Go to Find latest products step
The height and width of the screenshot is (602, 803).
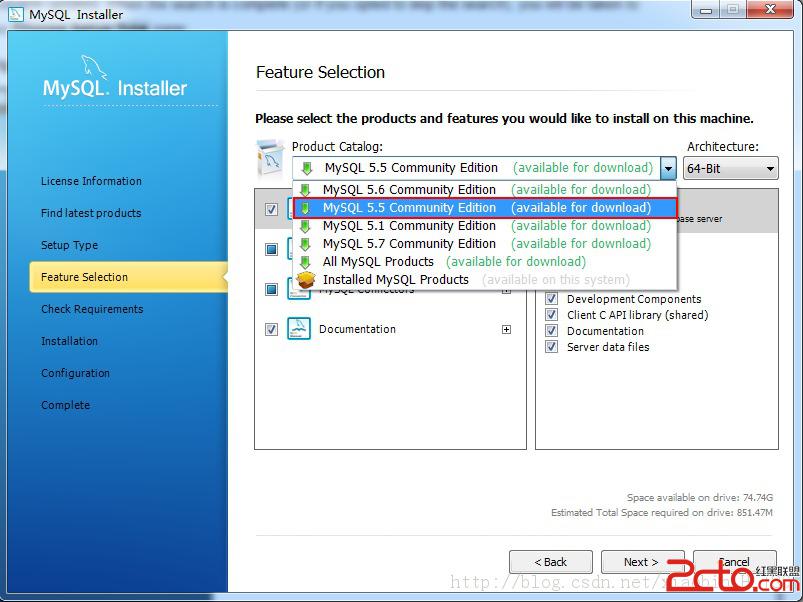pyautogui.click(x=91, y=213)
